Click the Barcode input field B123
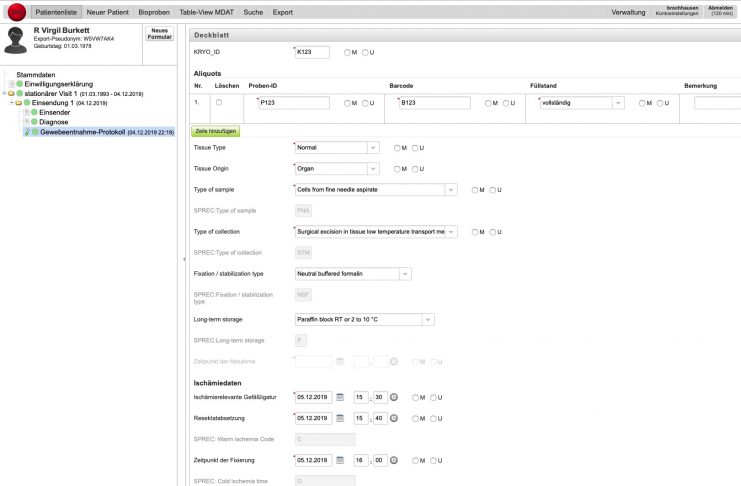The image size is (741, 486). pyautogui.click(x=434, y=103)
